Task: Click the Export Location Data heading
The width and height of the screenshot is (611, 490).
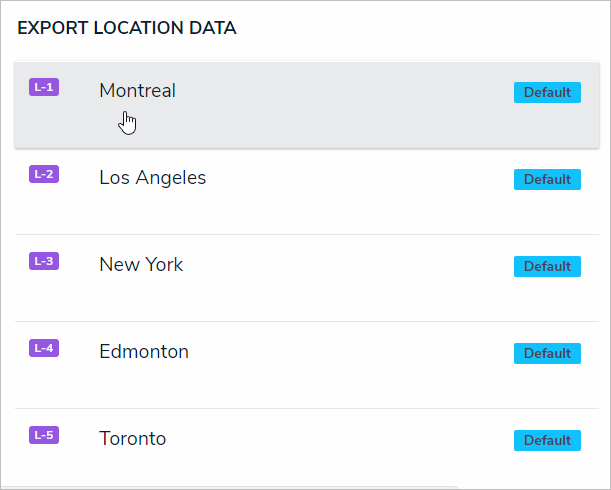Action: pyautogui.click(x=127, y=29)
